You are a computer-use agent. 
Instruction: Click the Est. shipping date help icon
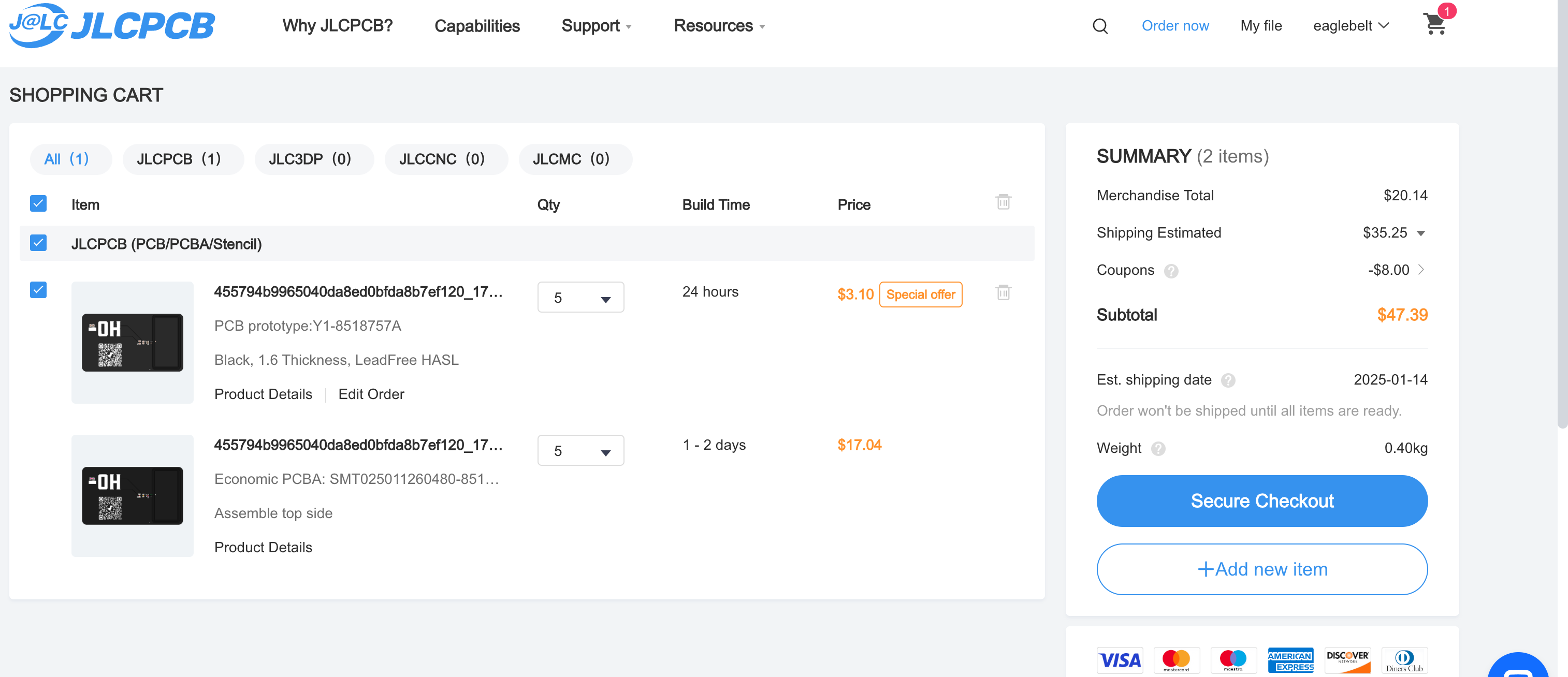point(1228,381)
